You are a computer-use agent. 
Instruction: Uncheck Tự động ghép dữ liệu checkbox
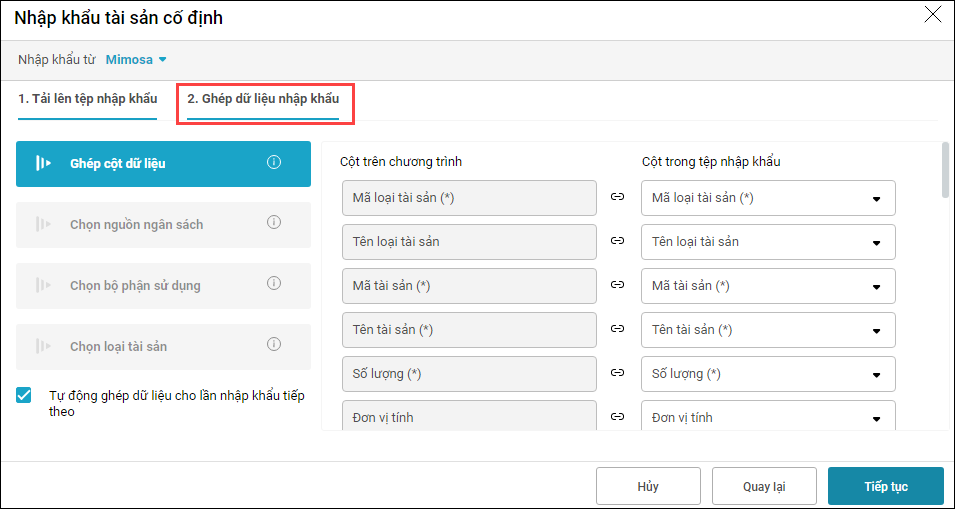(x=25, y=396)
